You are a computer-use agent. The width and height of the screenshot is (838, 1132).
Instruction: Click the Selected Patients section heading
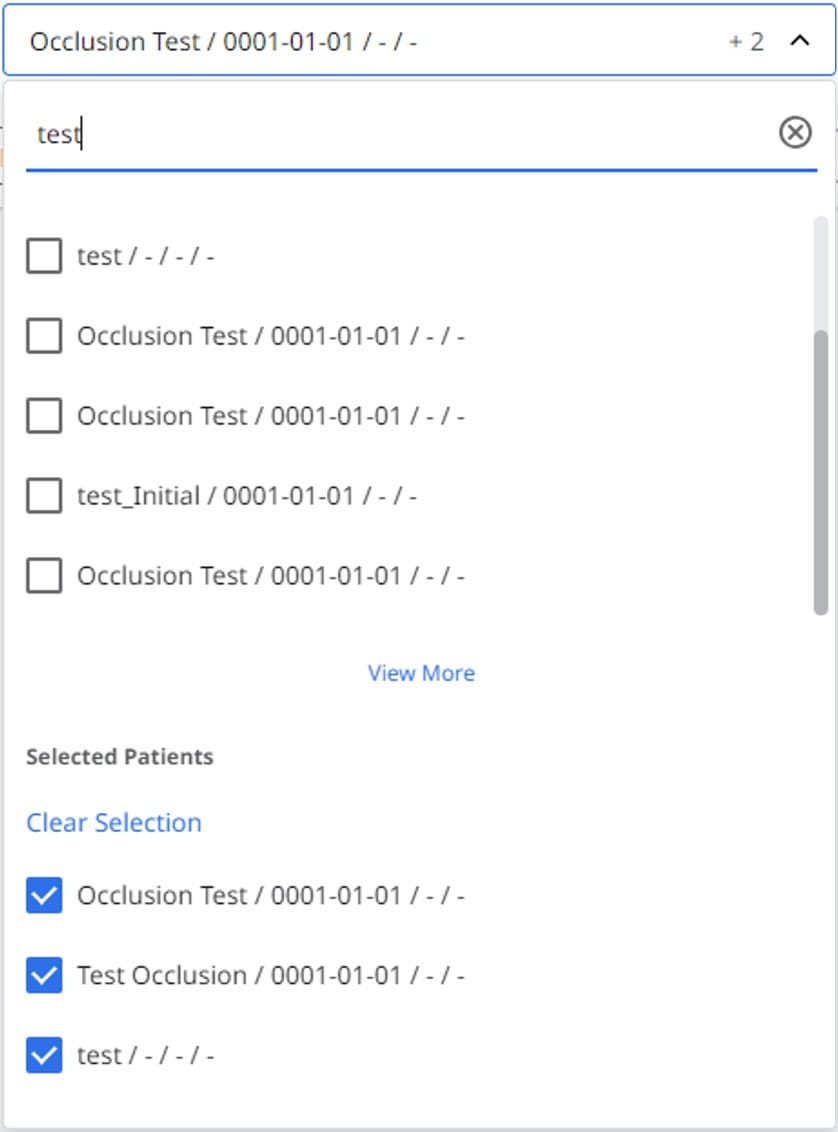[x=120, y=757]
